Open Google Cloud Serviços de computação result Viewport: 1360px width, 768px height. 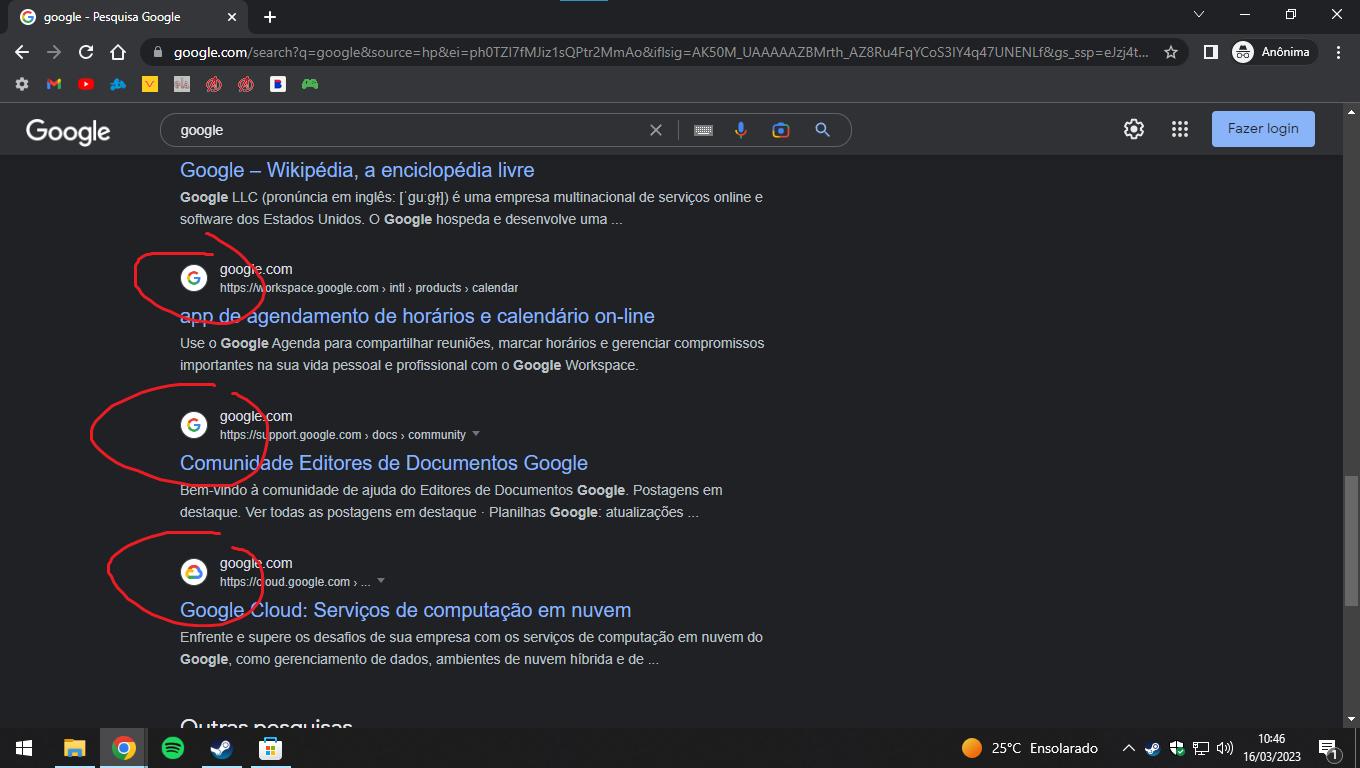[405, 610]
